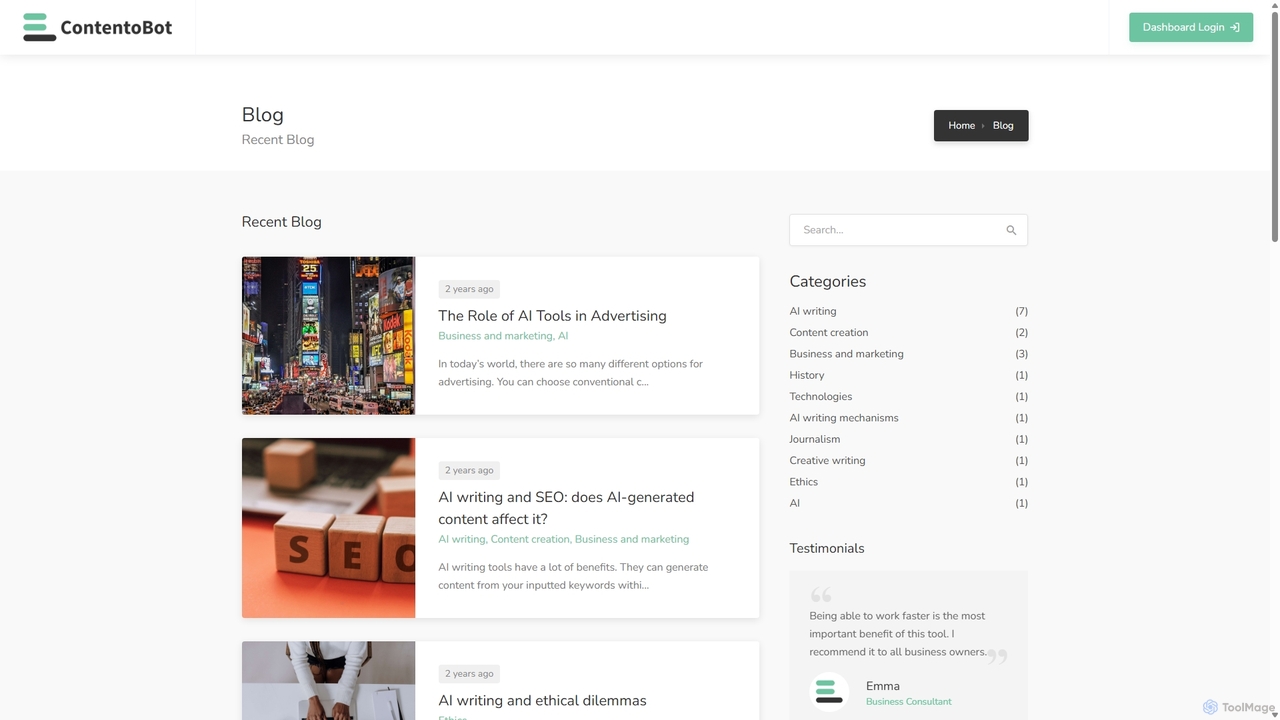Open the SEO wooden blocks thumbnail
1280x720 pixels.
(x=328, y=528)
